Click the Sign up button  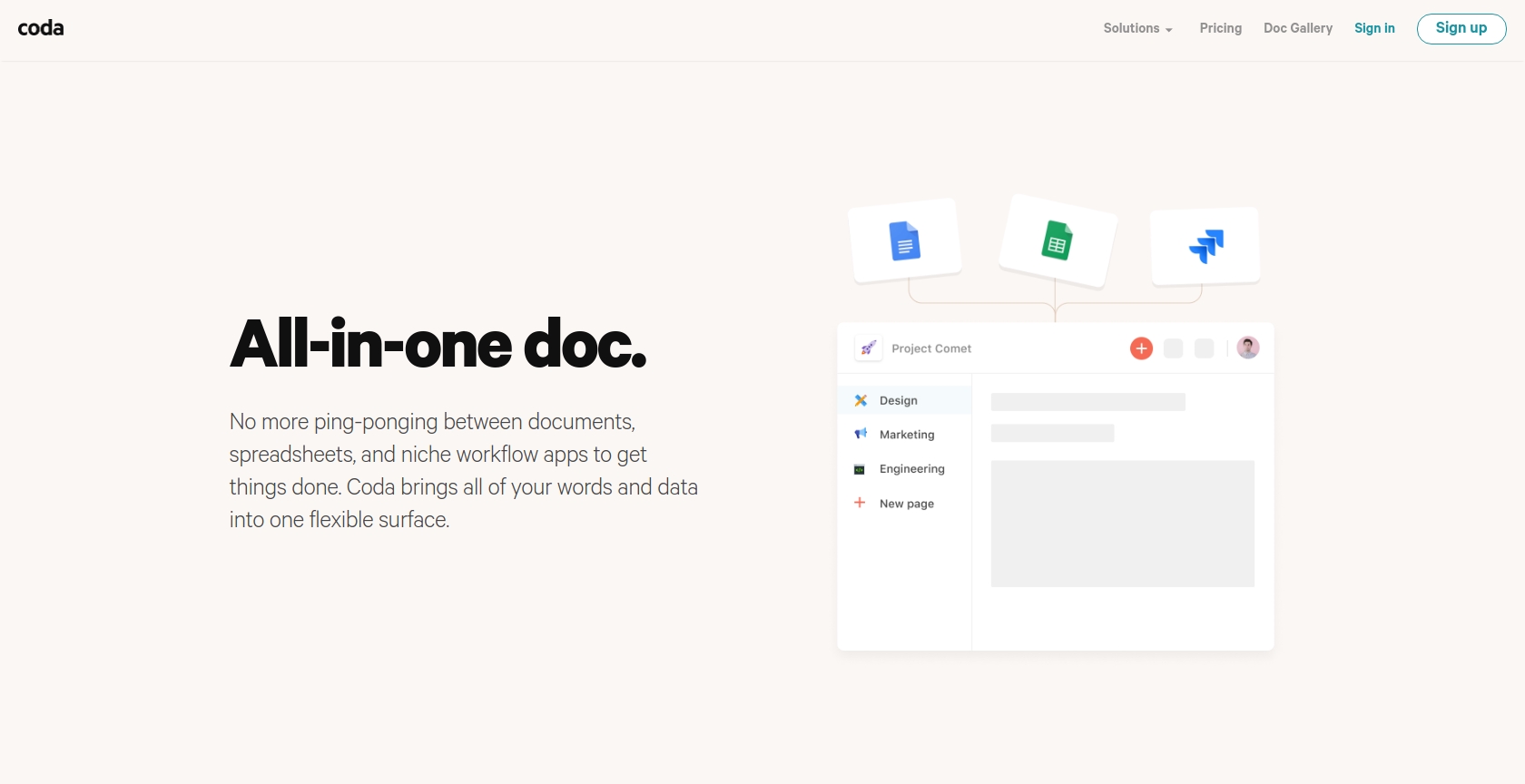tap(1461, 28)
